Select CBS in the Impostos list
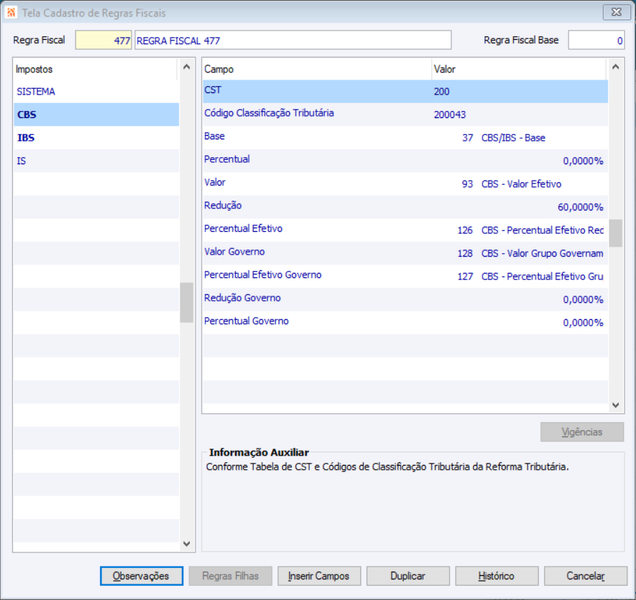The image size is (636, 600). (96, 114)
